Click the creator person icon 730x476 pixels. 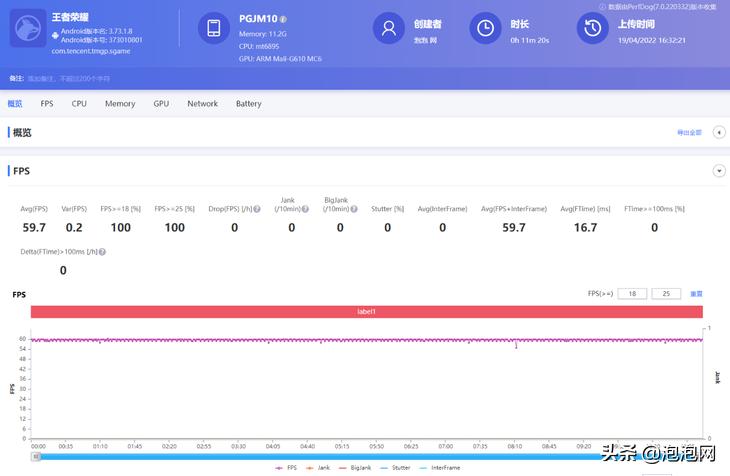[x=389, y=29]
